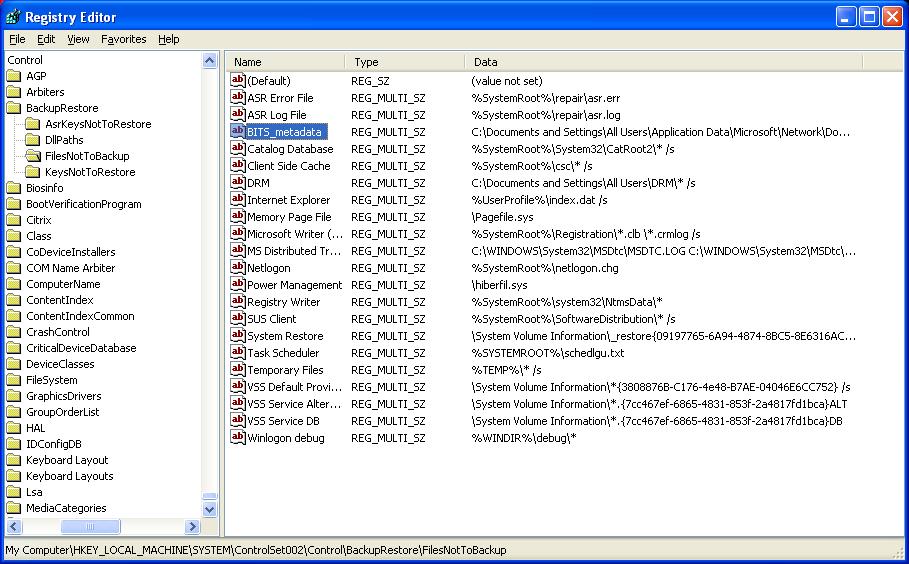Click the SUS Client value icon
Image resolution: width=909 pixels, height=564 pixels.
238,318
